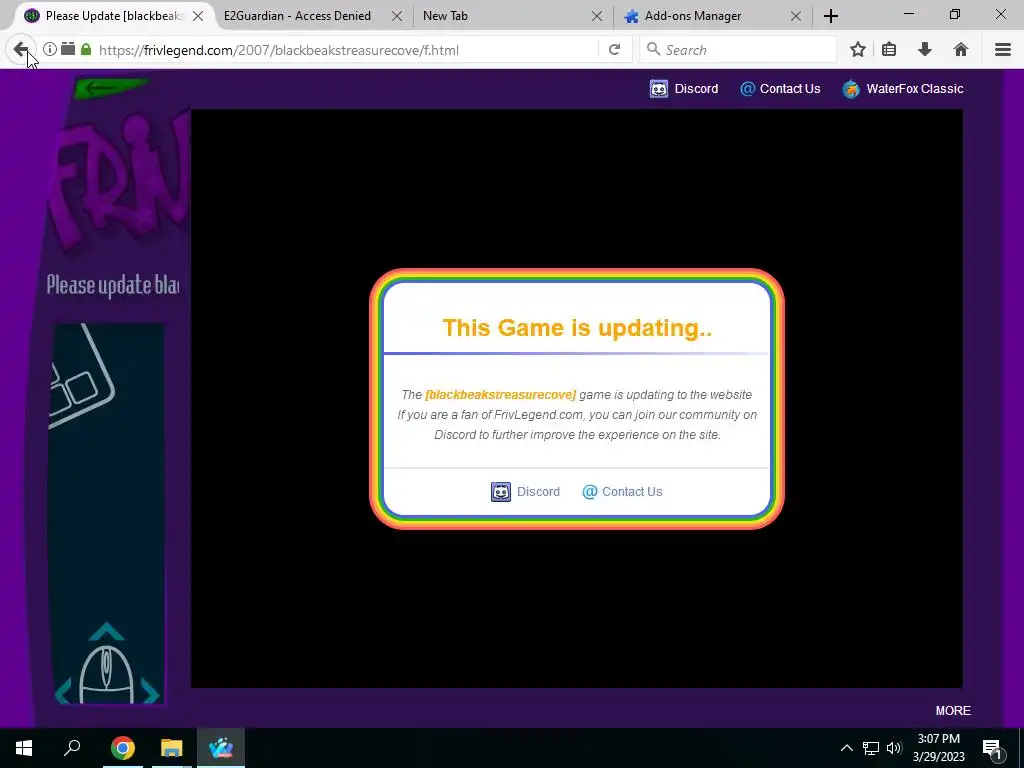
Task: Open Chrome from the taskbar
Action: (122, 748)
